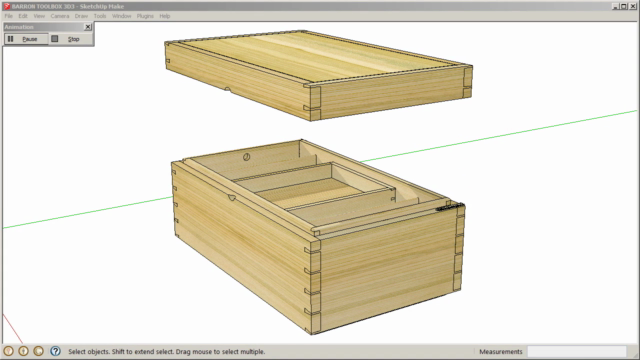Click in the Measurements input box
Screen dimensions: 640x360
pos(577,351)
